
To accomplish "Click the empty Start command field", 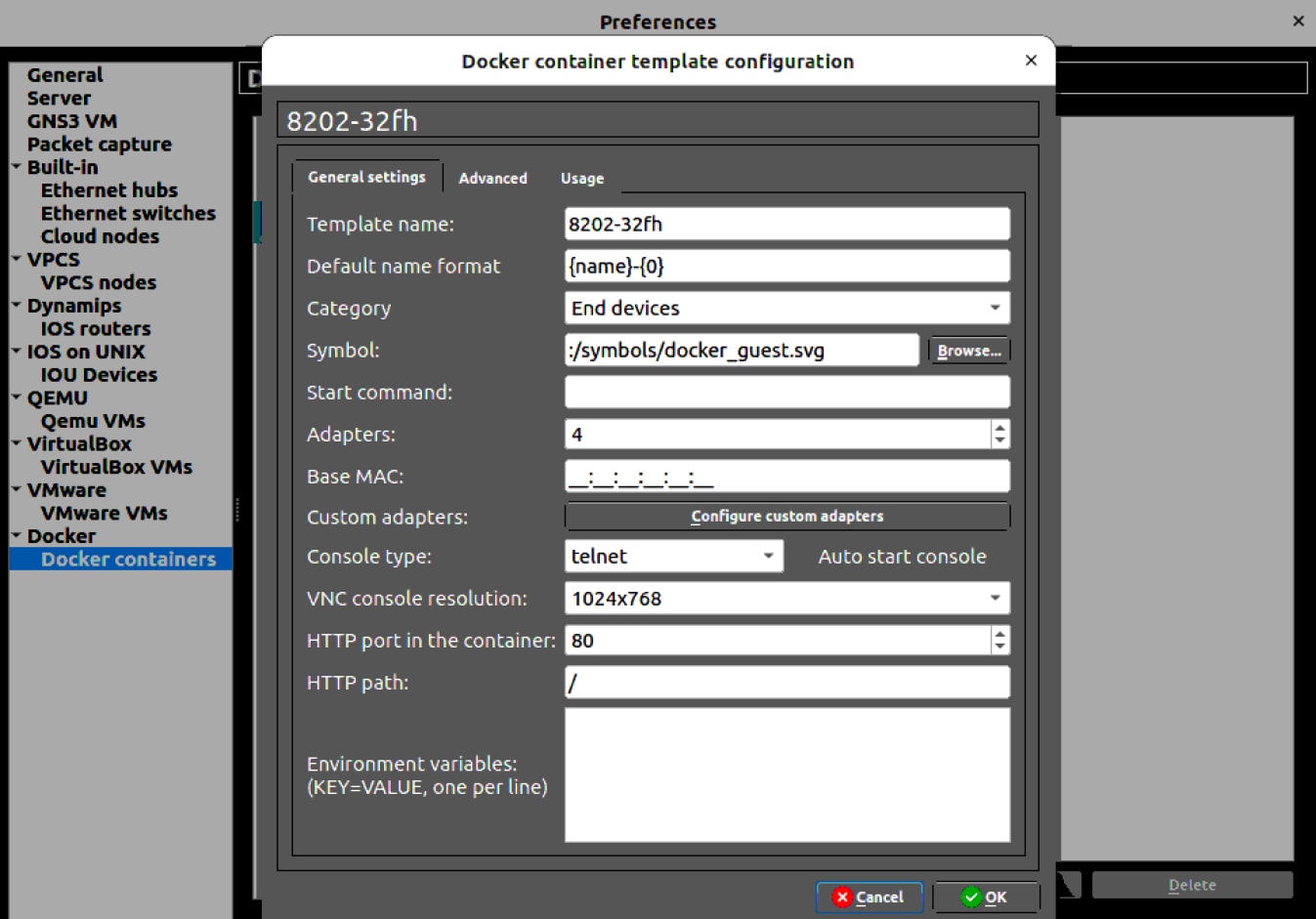I will (x=786, y=392).
